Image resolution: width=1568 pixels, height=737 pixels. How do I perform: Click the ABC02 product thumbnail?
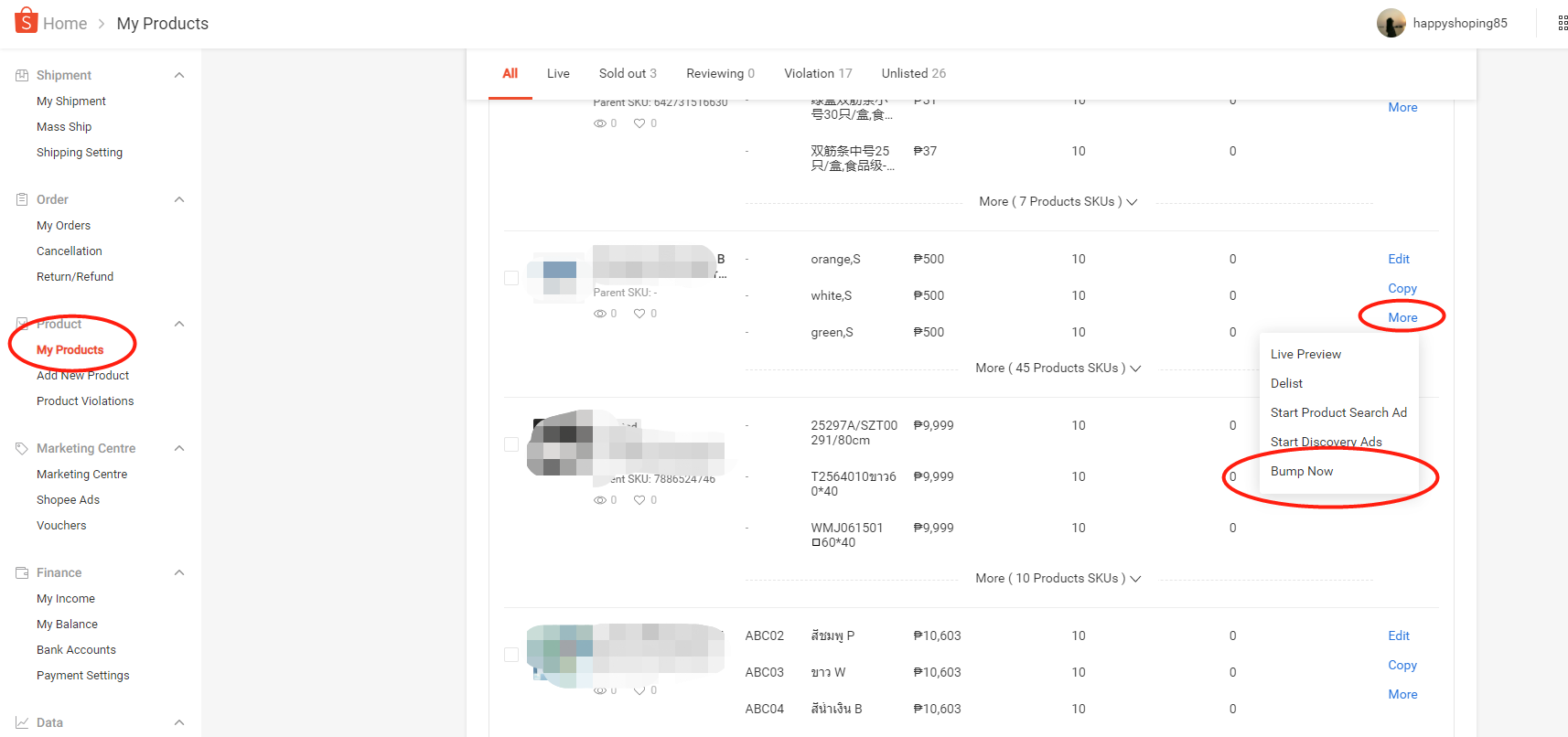point(560,655)
